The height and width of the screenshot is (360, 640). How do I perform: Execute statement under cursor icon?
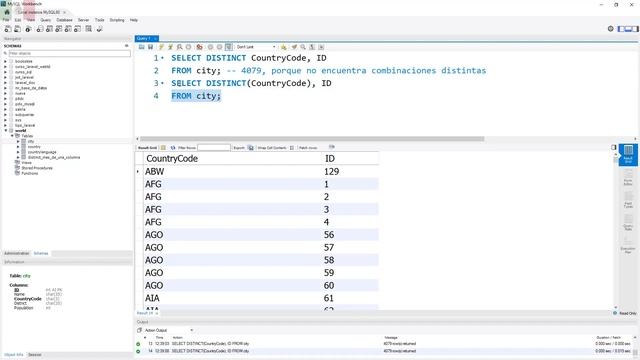click(x=170, y=47)
